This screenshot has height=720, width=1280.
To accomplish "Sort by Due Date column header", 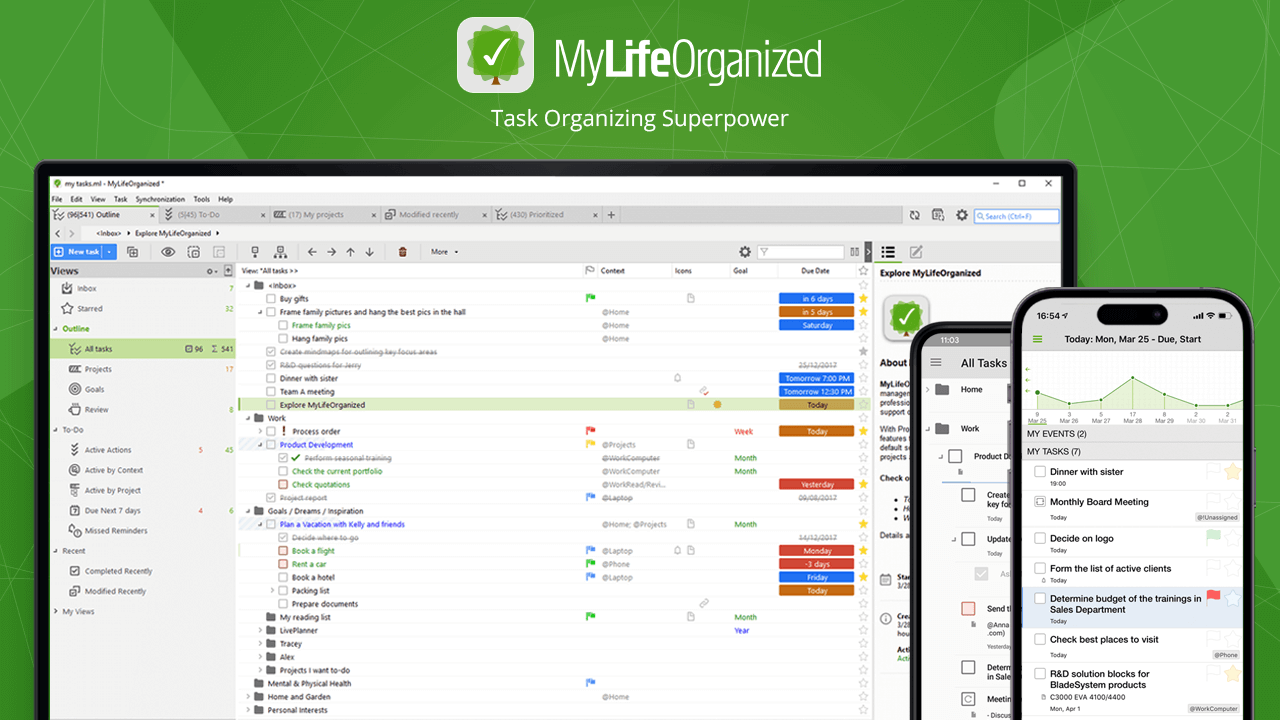I will click(x=816, y=271).
